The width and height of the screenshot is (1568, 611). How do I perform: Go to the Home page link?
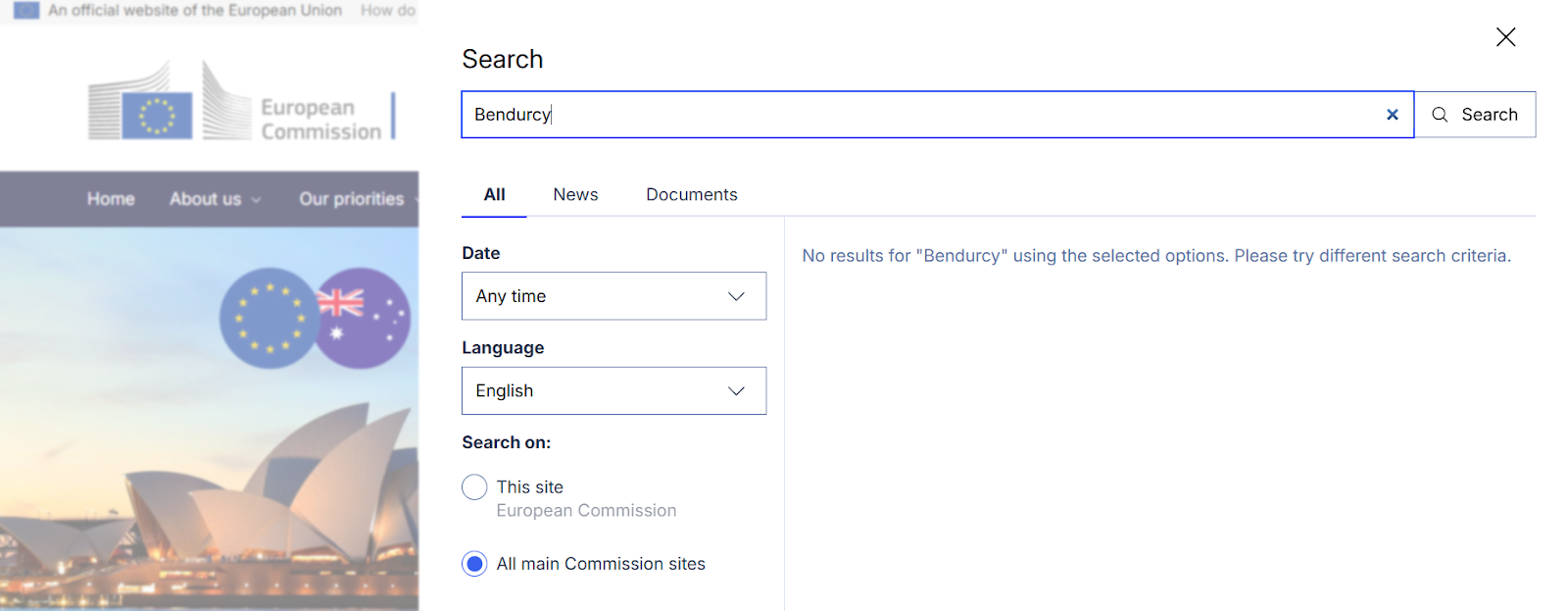point(111,199)
